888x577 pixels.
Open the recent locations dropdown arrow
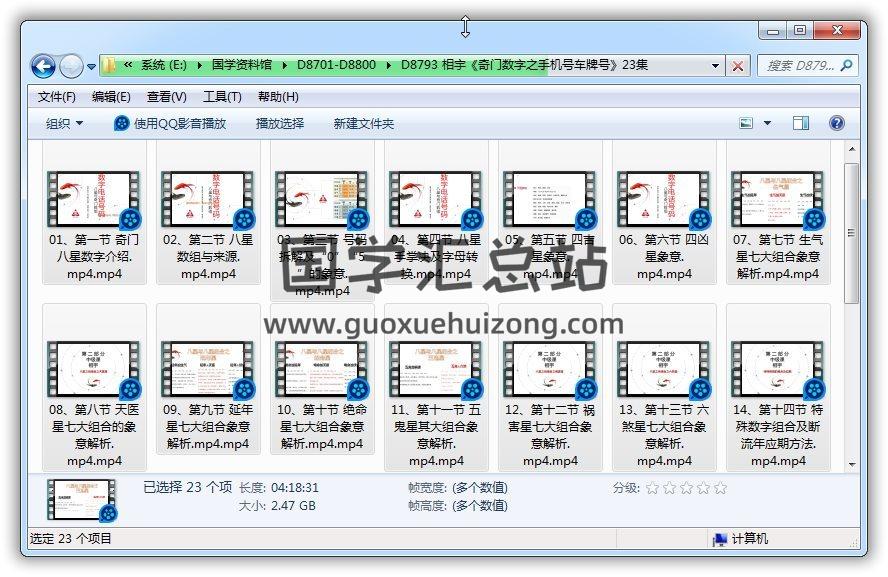point(91,67)
